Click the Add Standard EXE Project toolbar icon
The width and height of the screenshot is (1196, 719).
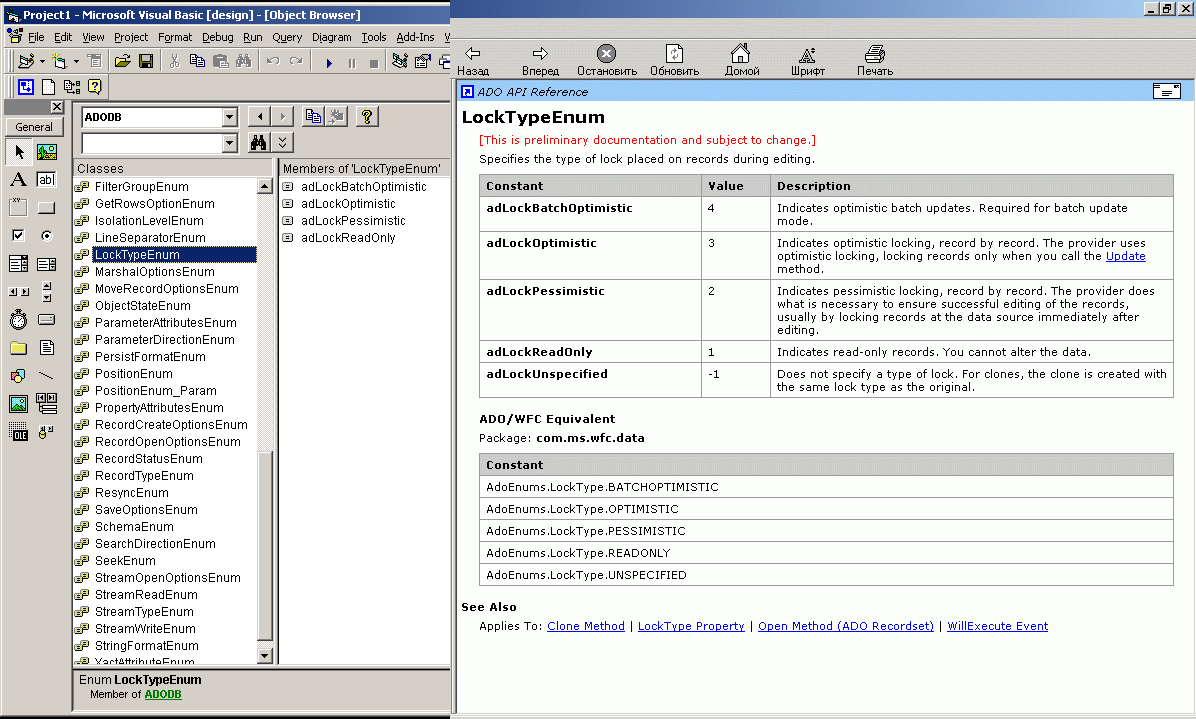tap(26, 61)
